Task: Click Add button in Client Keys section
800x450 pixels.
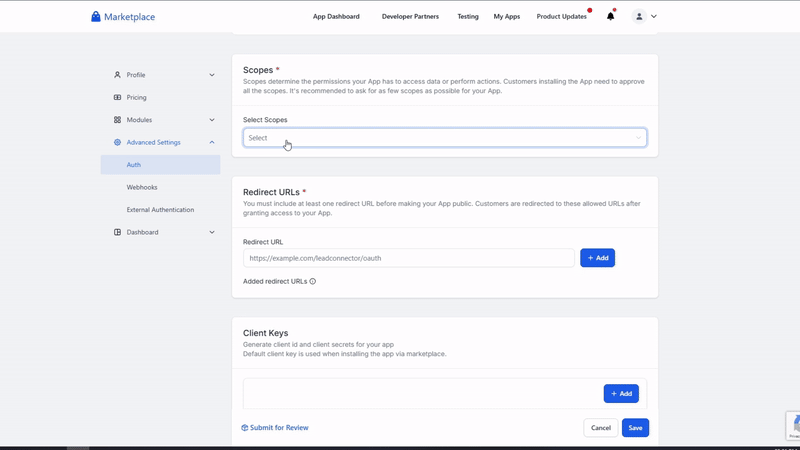Action: click(621, 393)
